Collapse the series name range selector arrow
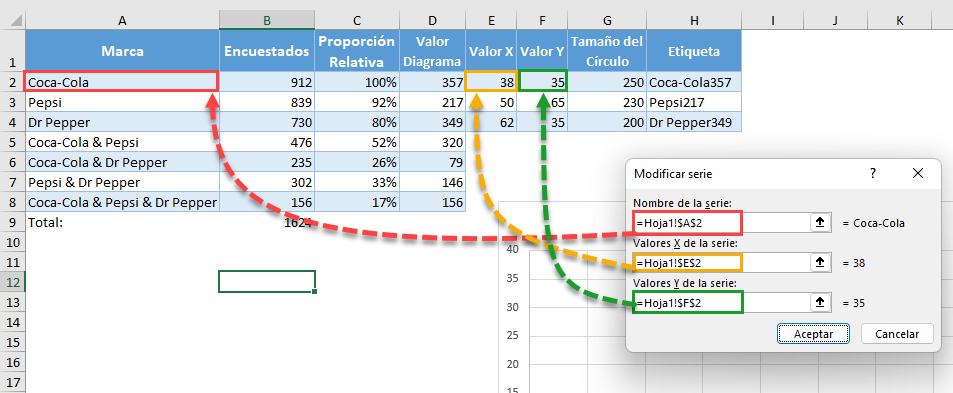The width and height of the screenshot is (953, 393). (819, 223)
